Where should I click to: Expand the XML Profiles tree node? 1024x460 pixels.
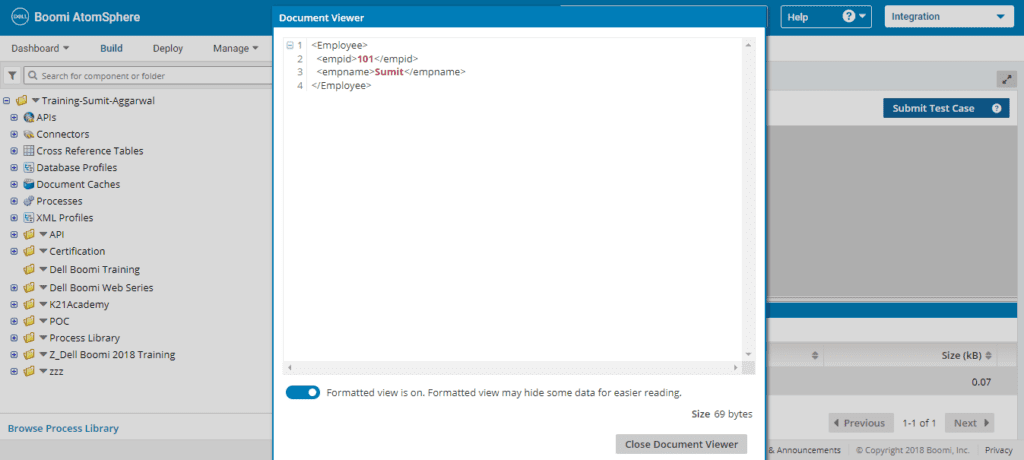[14, 218]
